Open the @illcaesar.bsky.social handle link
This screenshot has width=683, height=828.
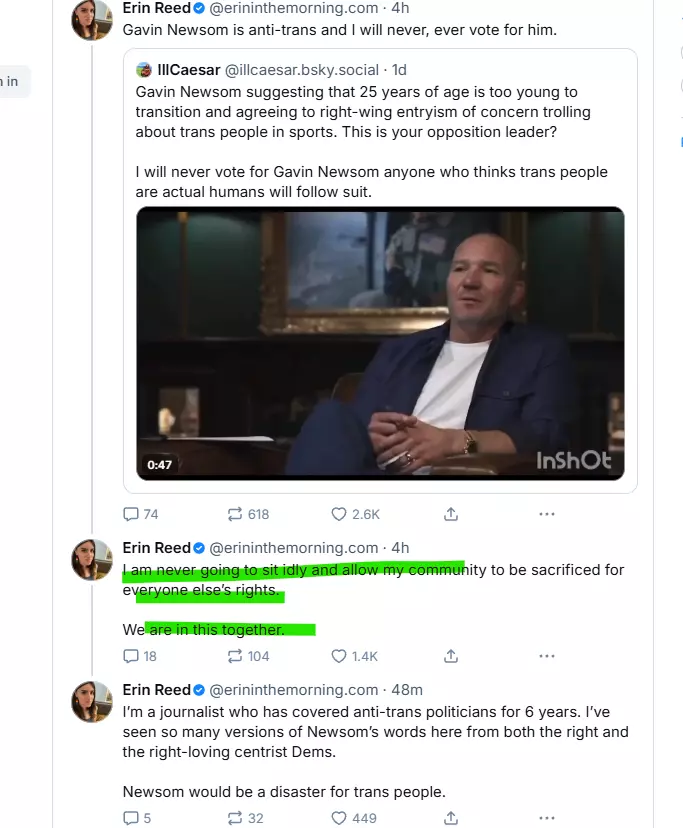pyautogui.click(x=301, y=70)
